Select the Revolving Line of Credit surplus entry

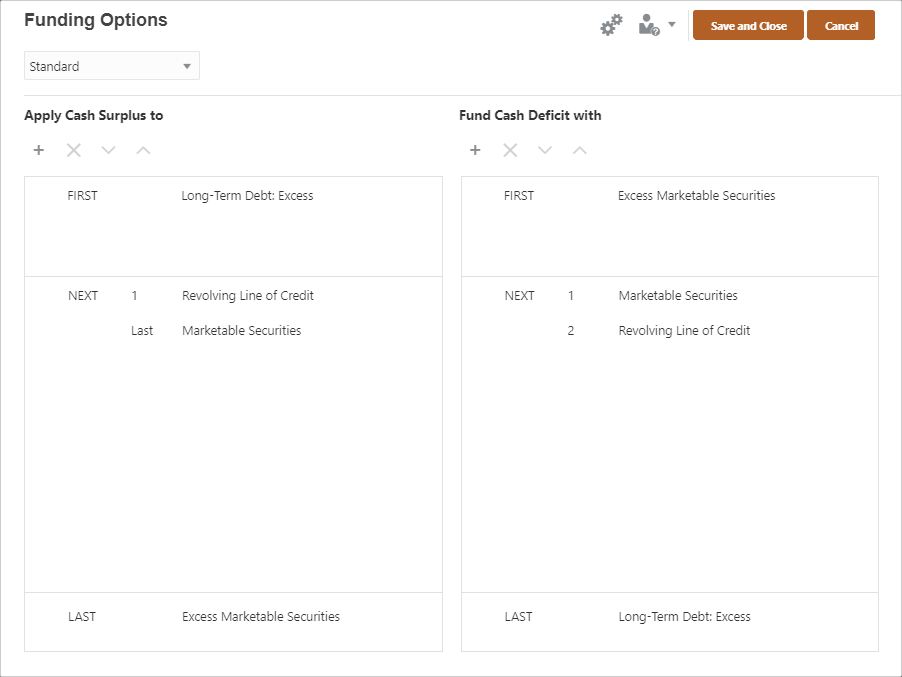(247, 295)
